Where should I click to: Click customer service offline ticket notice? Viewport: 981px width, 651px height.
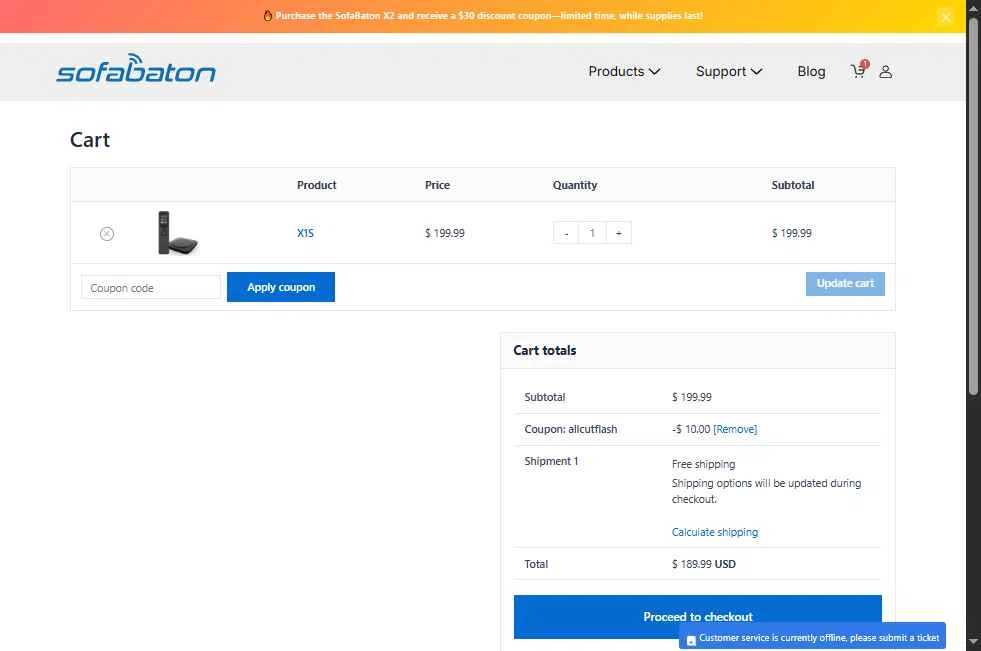[813, 637]
